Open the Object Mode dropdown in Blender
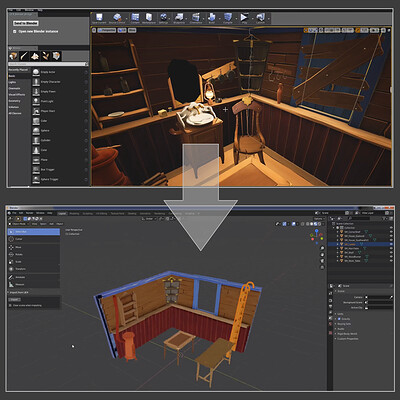Image resolution: width=400 pixels, height=400 pixels. (18, 224)
